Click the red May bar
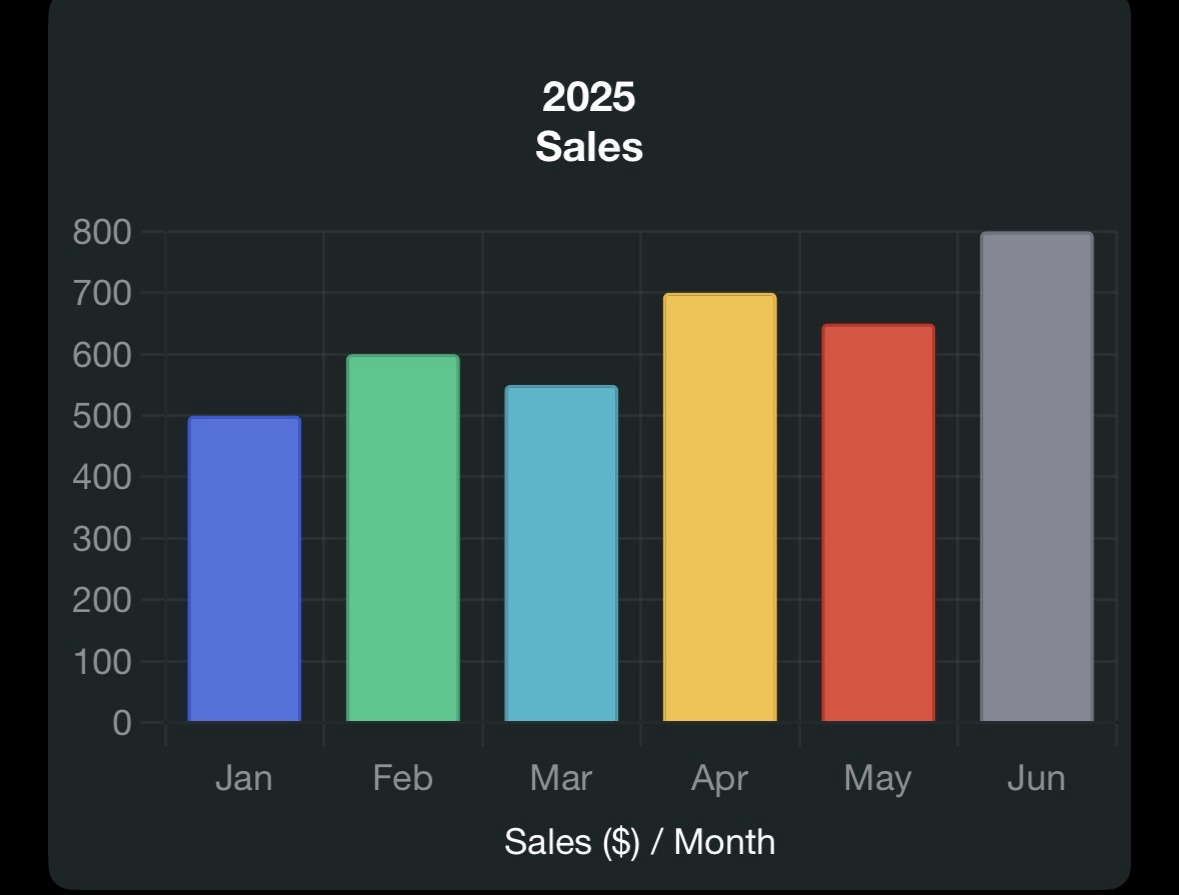Viewport: 1179px width, 895px height. 878,522
